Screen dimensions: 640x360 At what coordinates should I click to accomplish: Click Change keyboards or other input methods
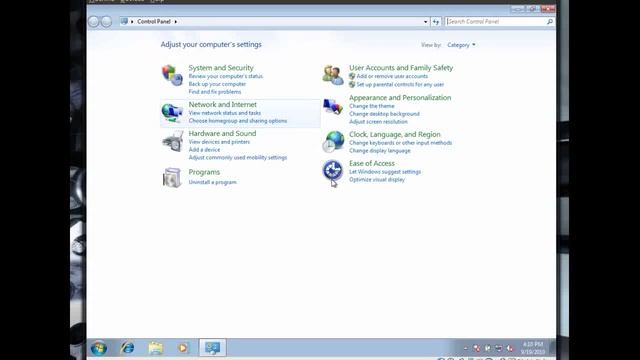(400, 143)
